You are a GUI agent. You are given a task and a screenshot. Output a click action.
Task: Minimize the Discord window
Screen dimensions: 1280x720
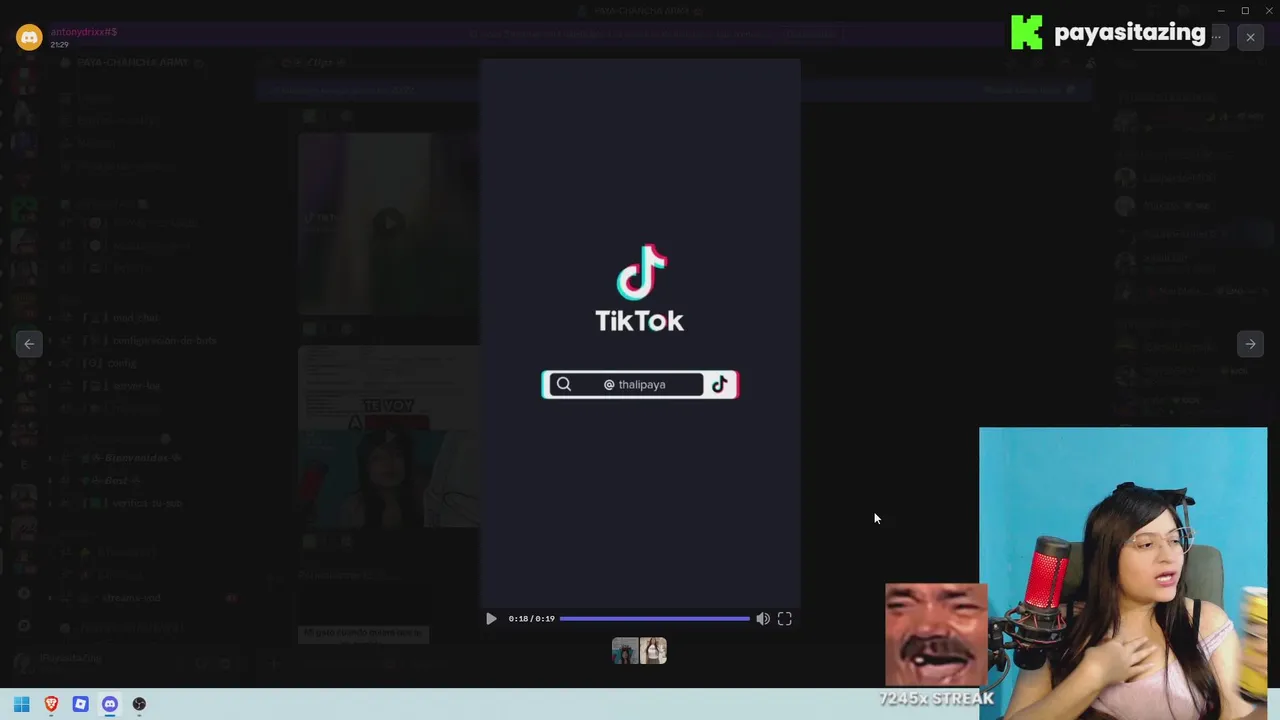pos(1221,10)
